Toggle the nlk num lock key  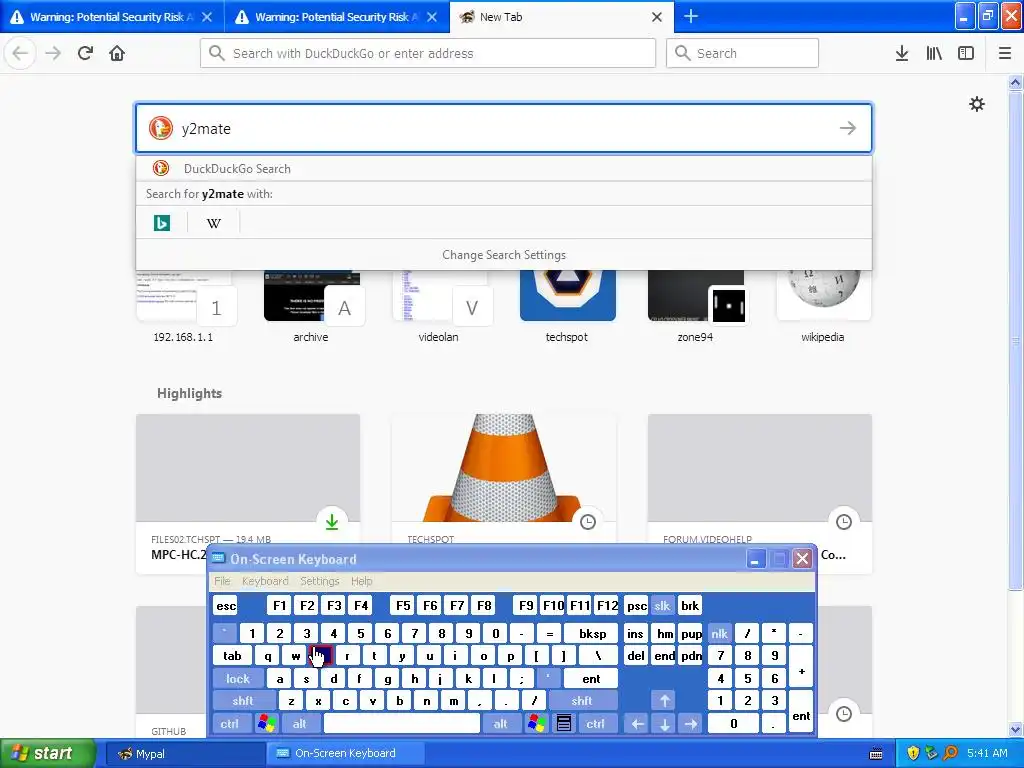point(719,633)
